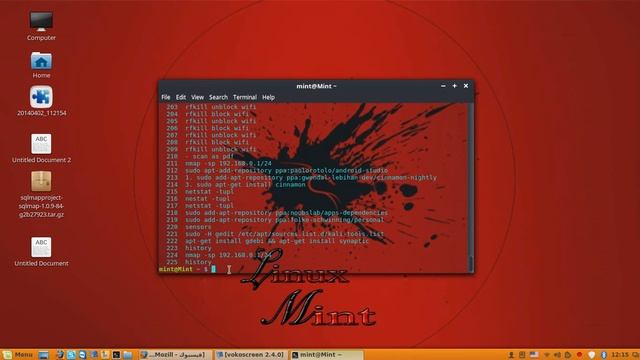The height and width of the screenshot is (360, 640).
Task: Click "sudo apt-get install cinnamon" line
Action: (x=236, y=184)
